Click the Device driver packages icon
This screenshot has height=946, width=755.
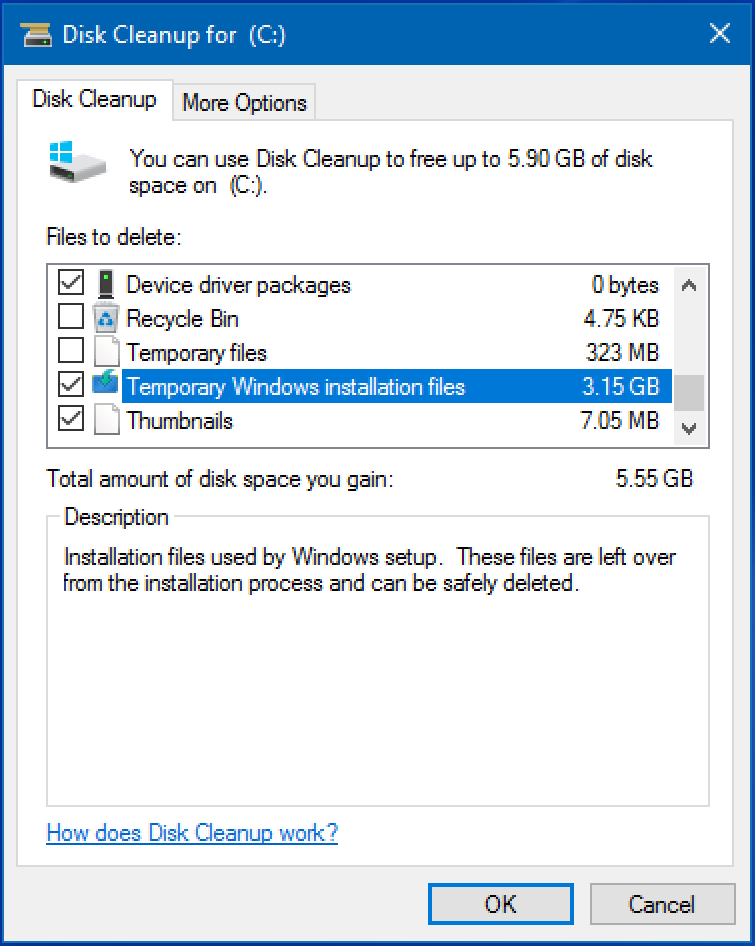pos(106,284)
